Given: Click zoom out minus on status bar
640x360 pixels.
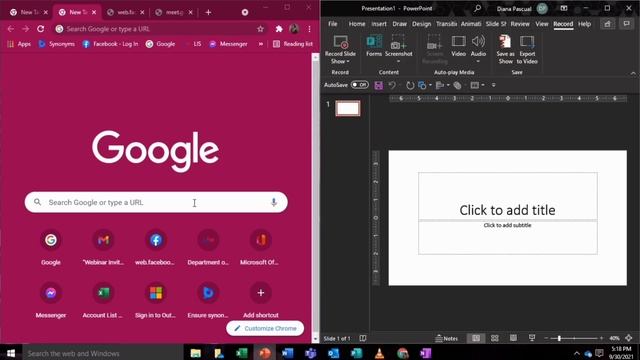Looking at the screenshot, I should 546,338.
